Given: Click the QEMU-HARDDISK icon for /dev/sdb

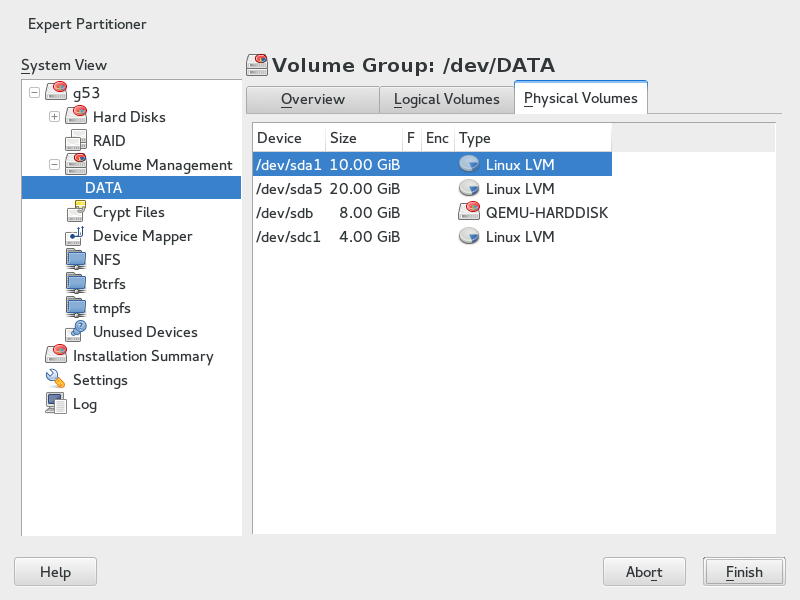Looking at the screenshot, I should click(469, 213).
